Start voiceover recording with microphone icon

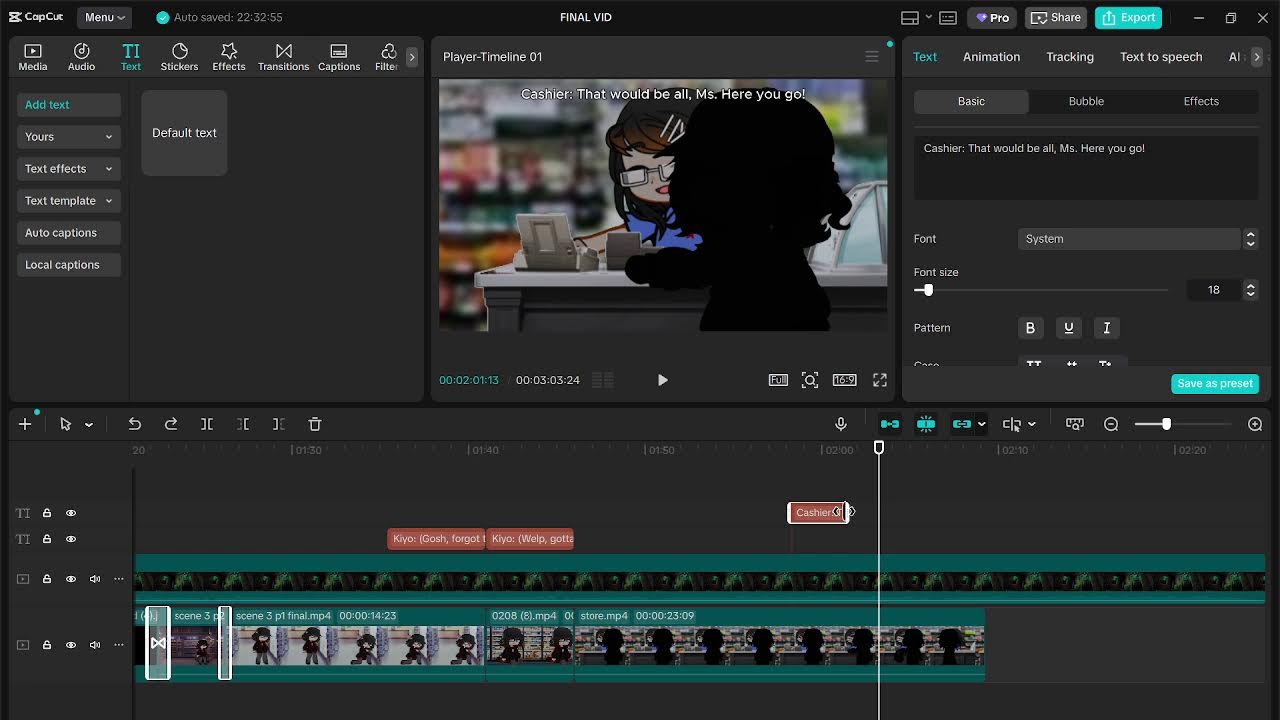coord(841,424)
